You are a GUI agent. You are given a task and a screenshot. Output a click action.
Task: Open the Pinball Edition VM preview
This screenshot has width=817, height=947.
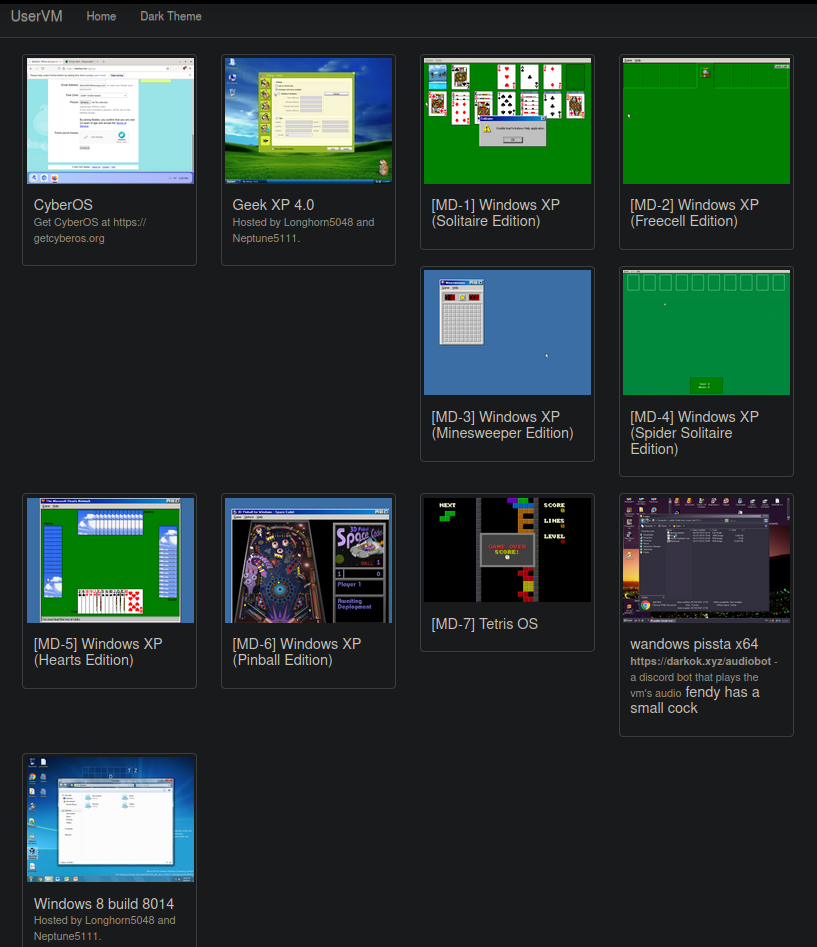click(x=308, y=559)
